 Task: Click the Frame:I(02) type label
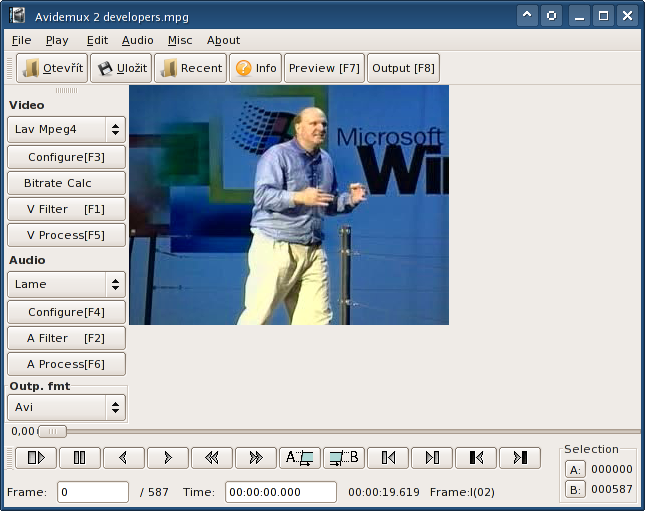[x=462, y=492]
